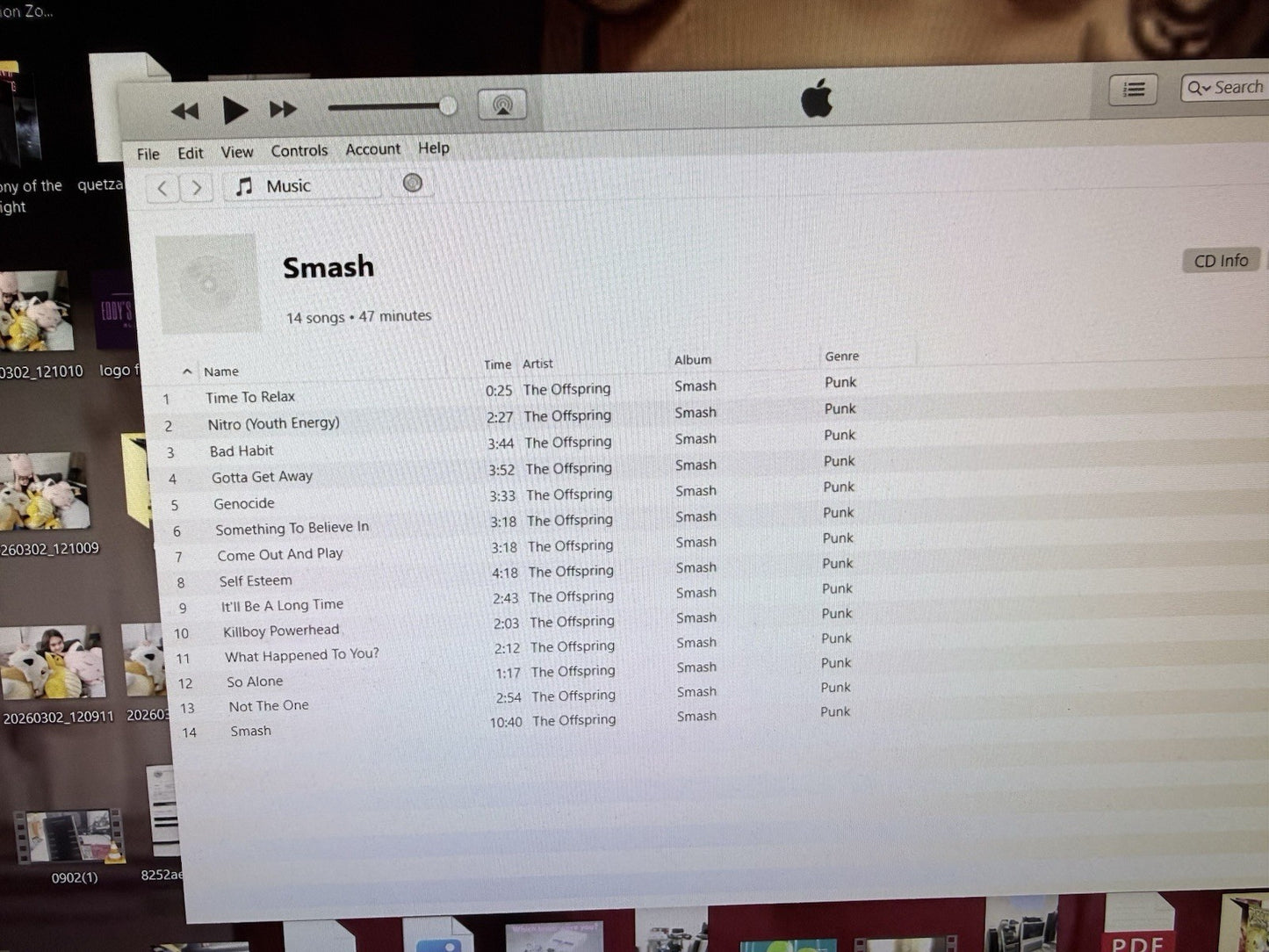Sort tracks by the Name column header

[x=221, y=371]
